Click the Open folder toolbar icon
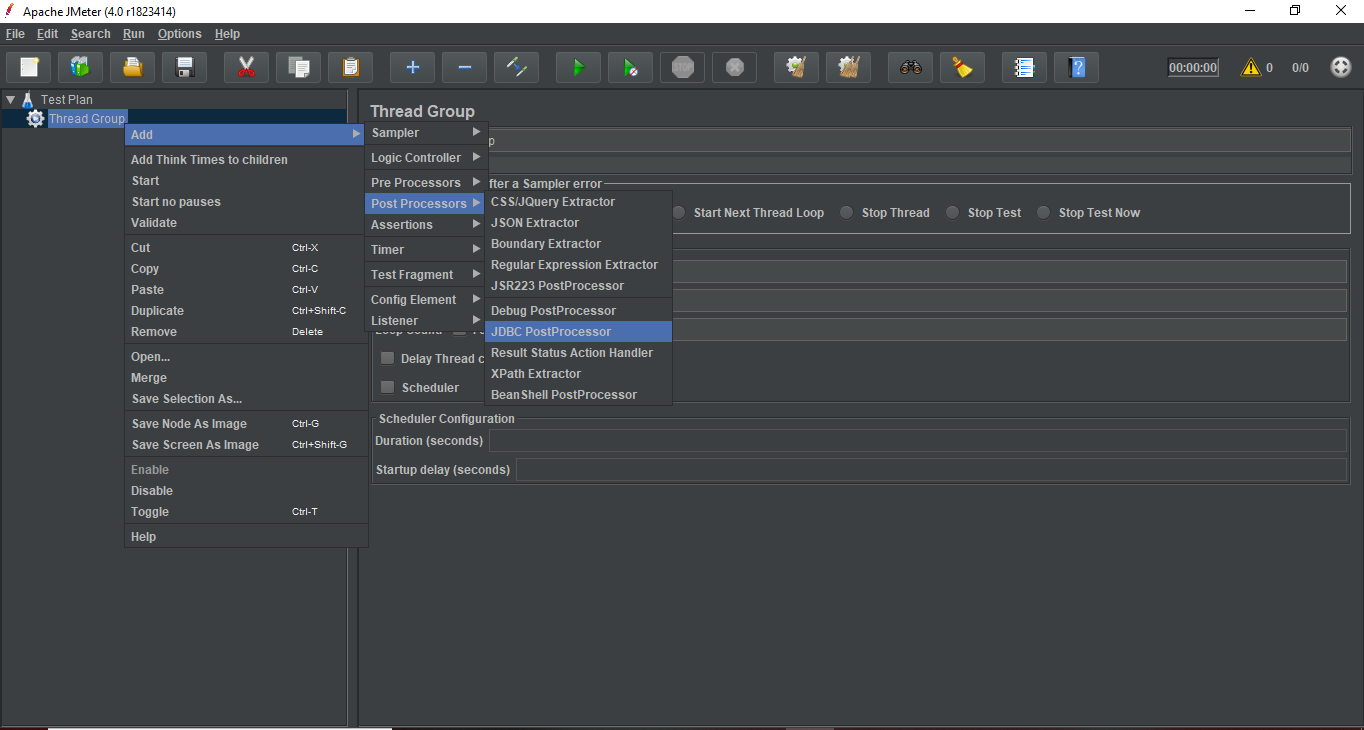The height and width of the screenshot is (730, 1364). point(132,67)
